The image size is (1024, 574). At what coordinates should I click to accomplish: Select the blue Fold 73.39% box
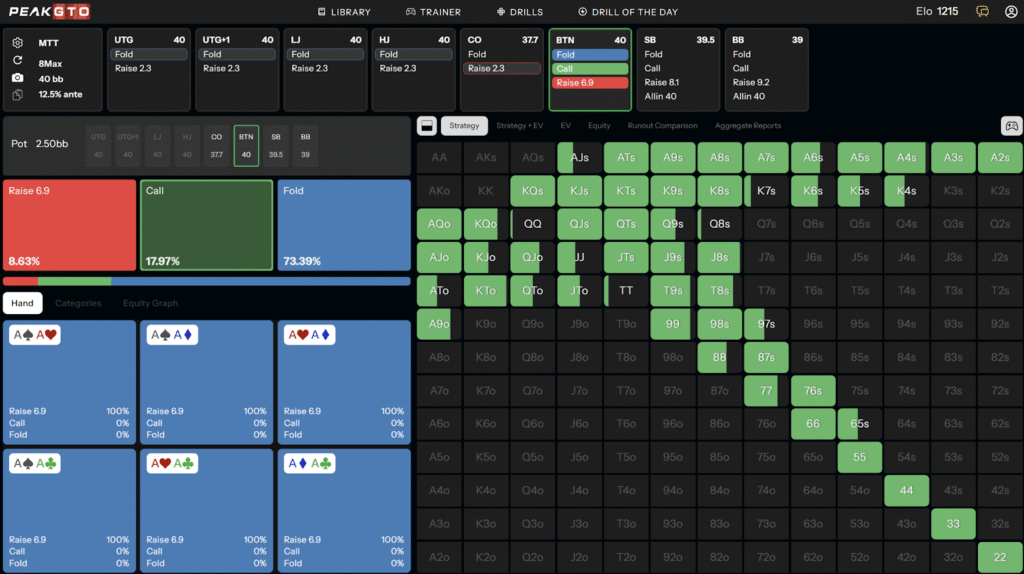(344, 224)
